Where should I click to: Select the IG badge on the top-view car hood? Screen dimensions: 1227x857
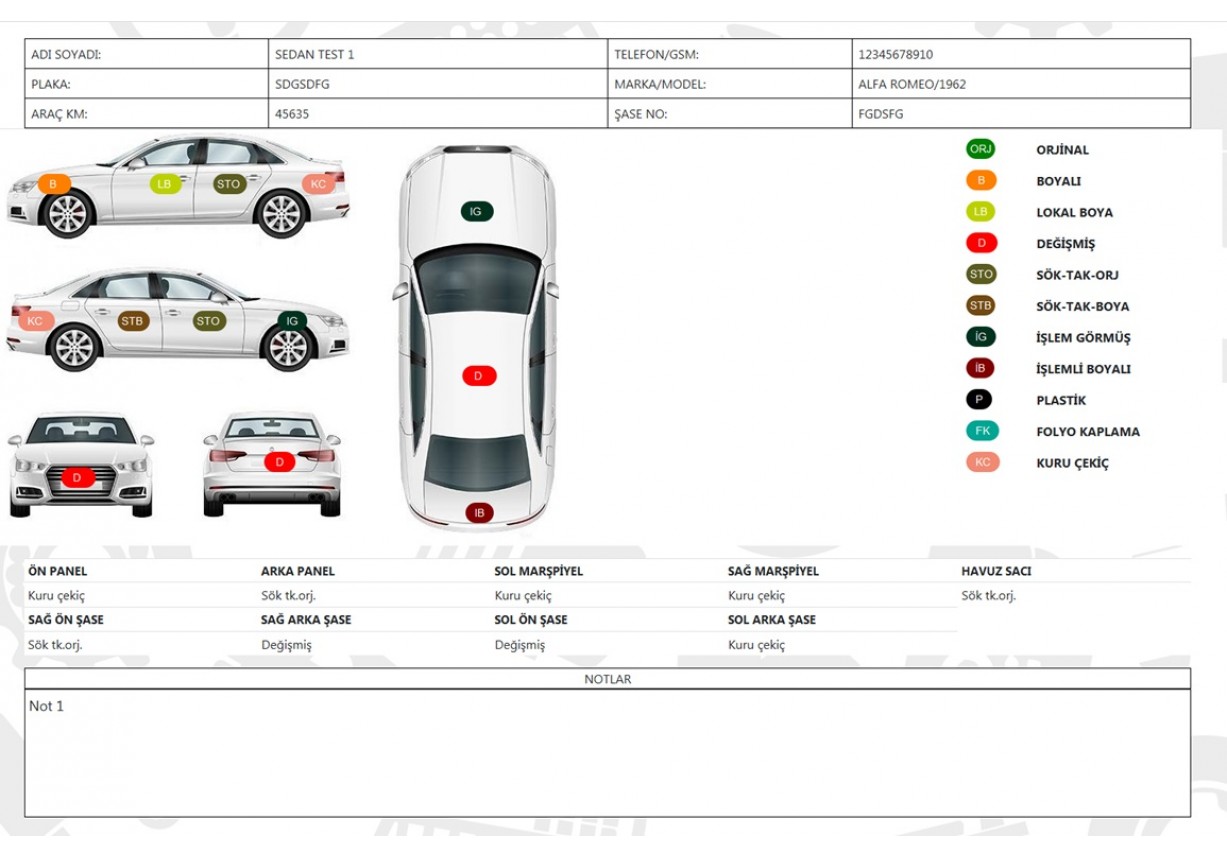[x=476, y=211]
